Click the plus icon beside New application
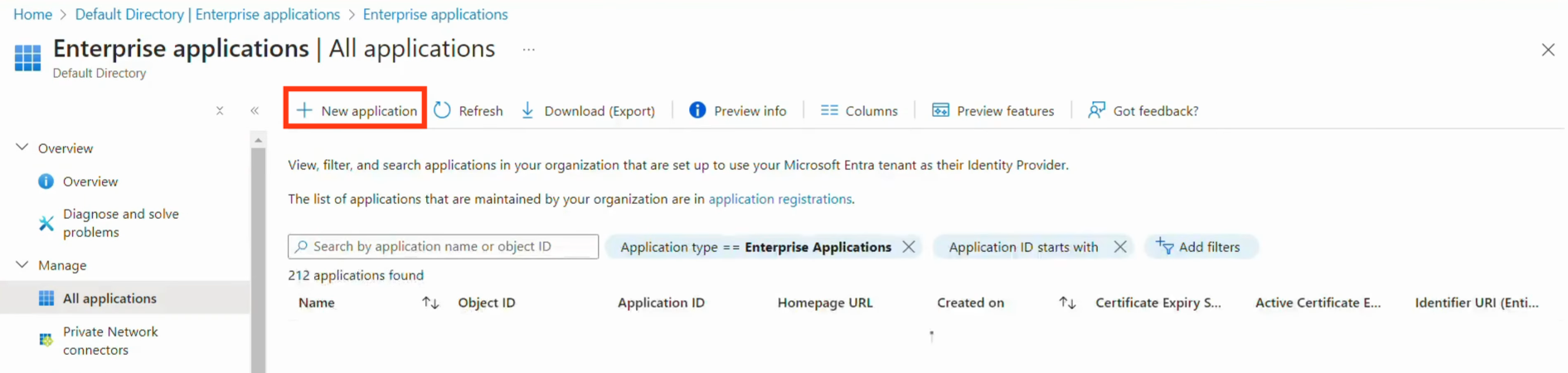Viewport: 1568px width, 373px height. tap(304, 110)
